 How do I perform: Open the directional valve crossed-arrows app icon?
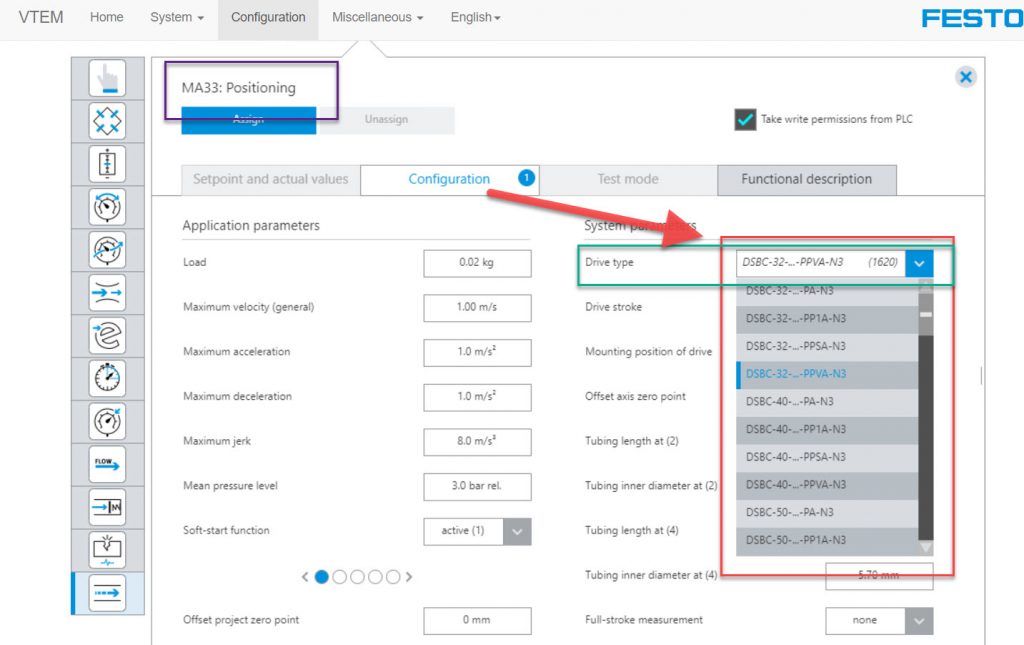coord(107,121)
